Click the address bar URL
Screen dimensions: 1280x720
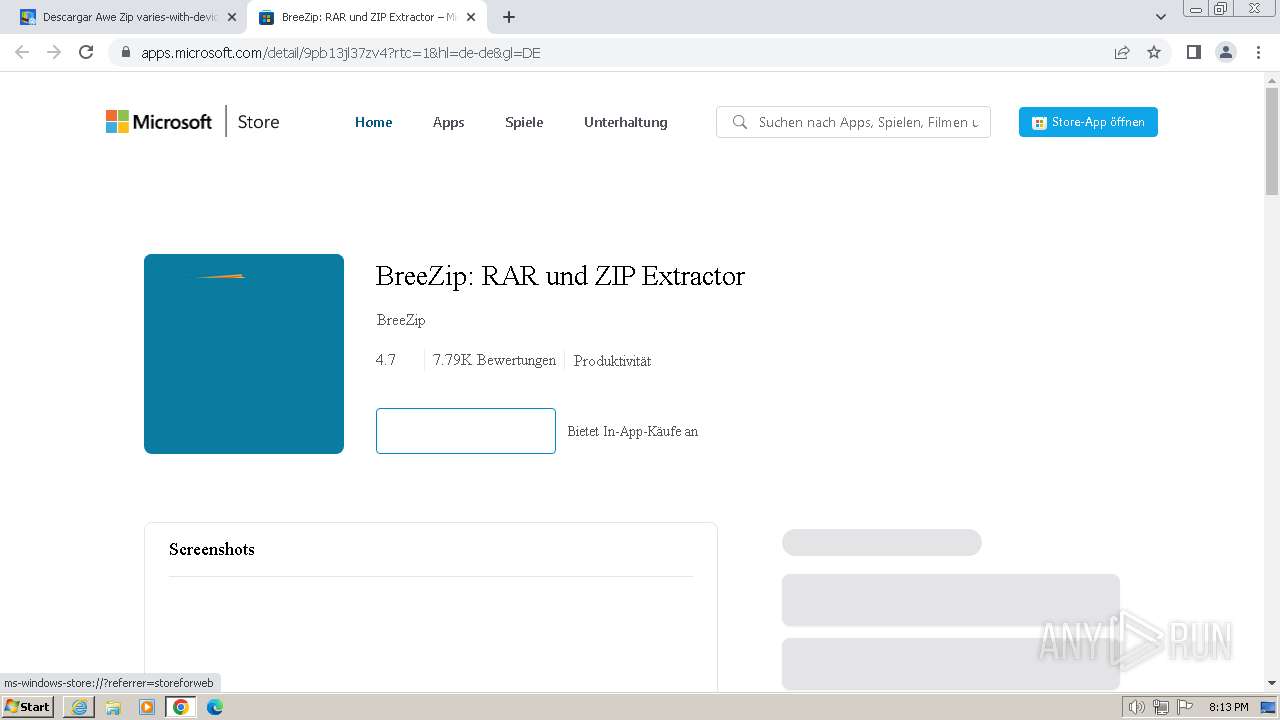pyautogui.click(x=341, y=53)
